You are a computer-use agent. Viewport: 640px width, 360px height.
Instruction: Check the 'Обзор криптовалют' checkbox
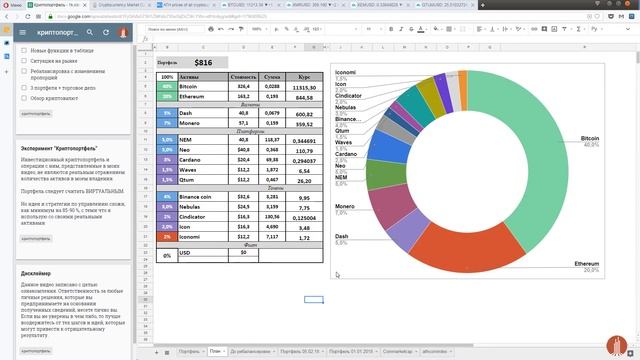pos(24,98)
